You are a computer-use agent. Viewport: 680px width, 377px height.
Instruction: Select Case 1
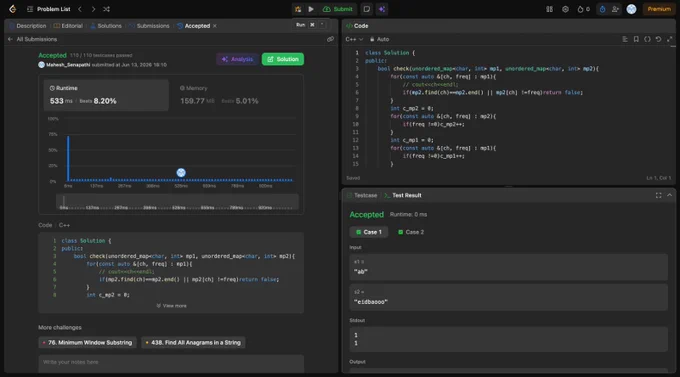pos(369,232)
